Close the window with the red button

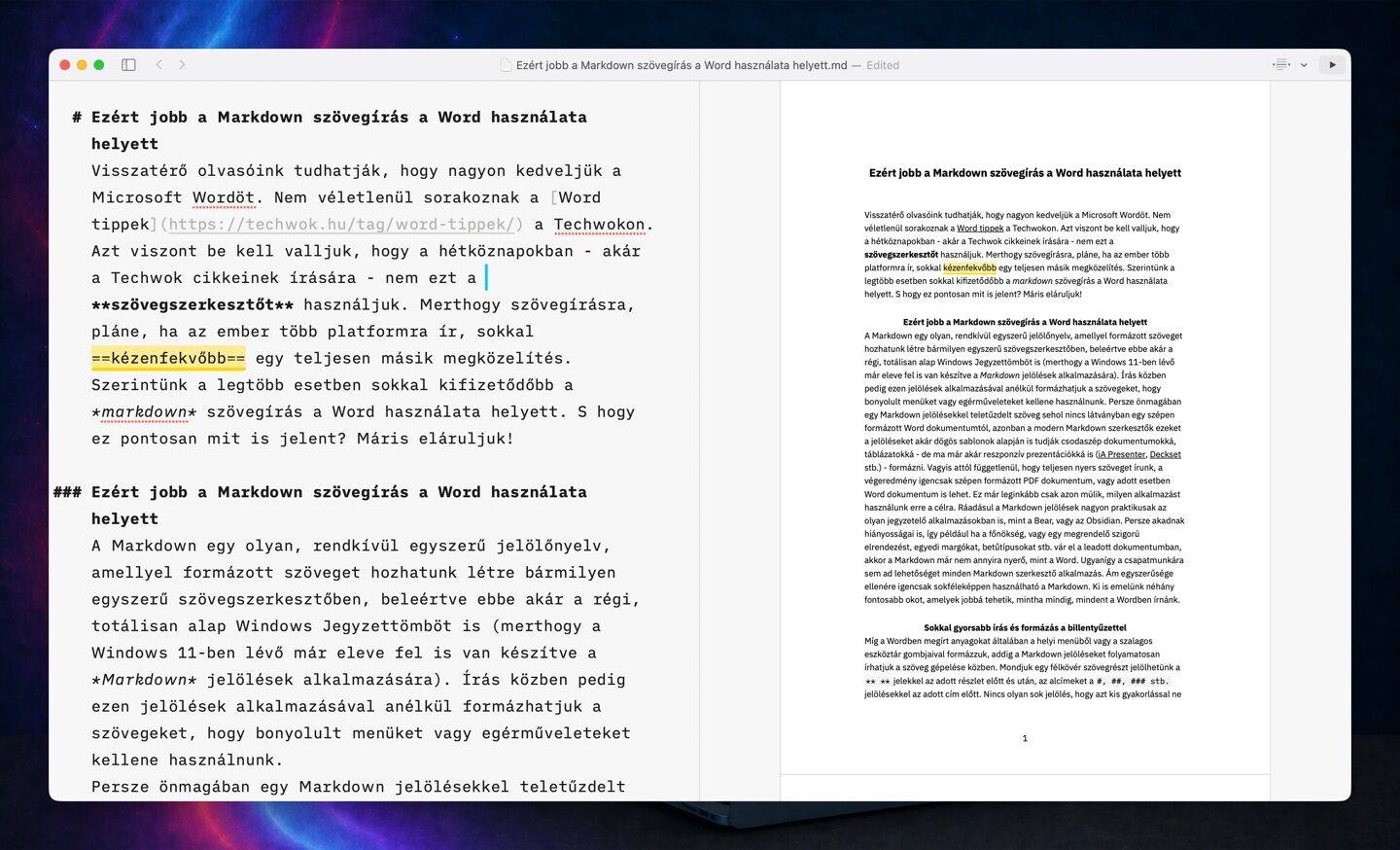(65, 65)
